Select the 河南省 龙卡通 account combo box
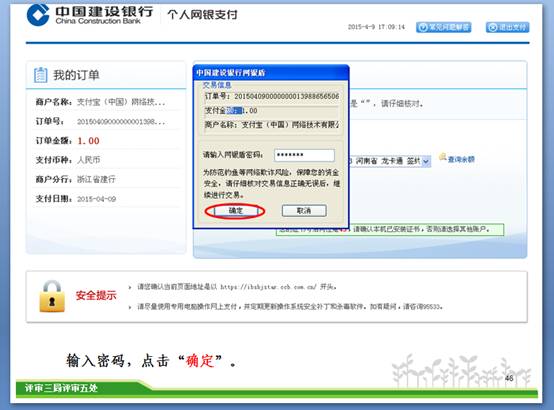Viewport: 554px width, 410px height. 390,162
